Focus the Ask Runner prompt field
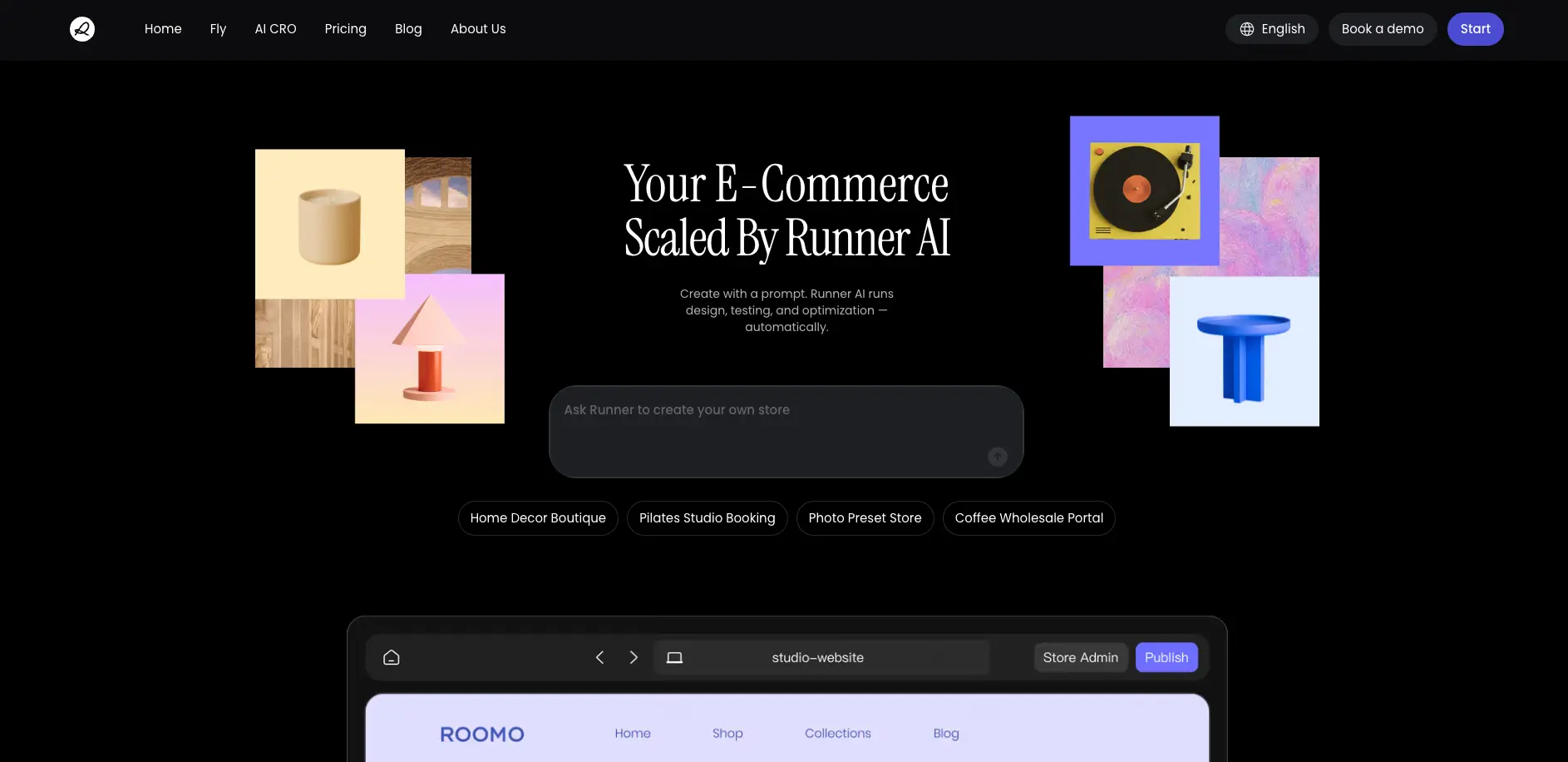The image size is (1568, 762). click(786, 432)
